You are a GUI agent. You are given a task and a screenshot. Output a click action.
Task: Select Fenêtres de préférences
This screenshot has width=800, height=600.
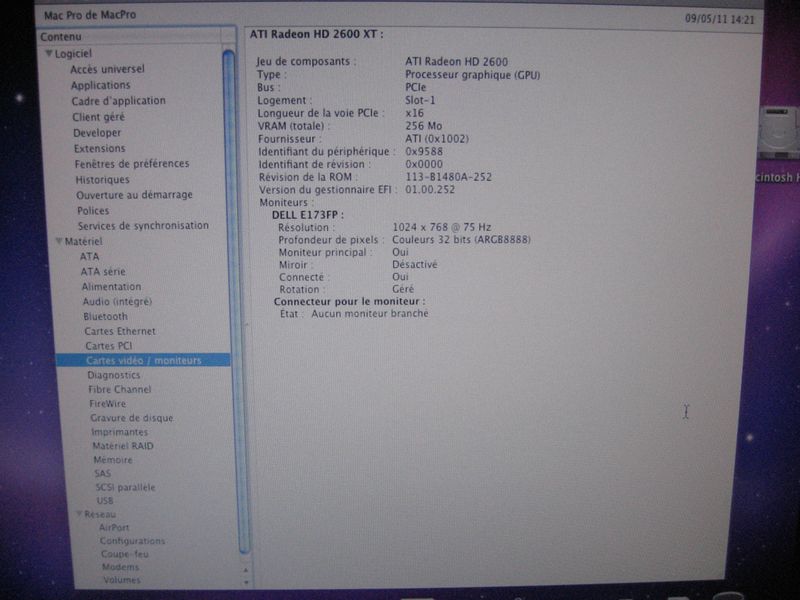coord(132,164)
